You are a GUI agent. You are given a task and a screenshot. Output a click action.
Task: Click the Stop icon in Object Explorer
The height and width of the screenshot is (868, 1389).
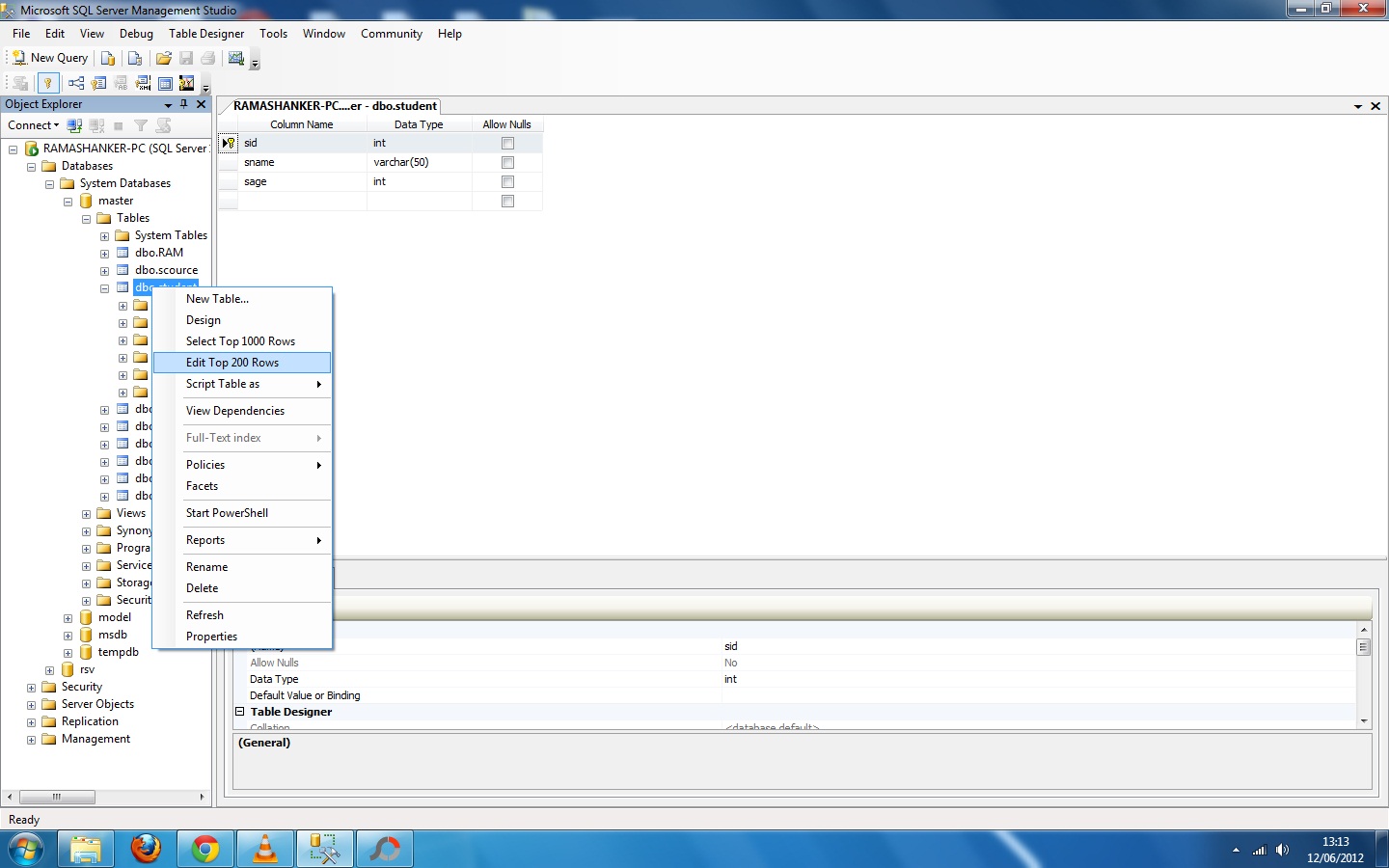pos(119,125)
